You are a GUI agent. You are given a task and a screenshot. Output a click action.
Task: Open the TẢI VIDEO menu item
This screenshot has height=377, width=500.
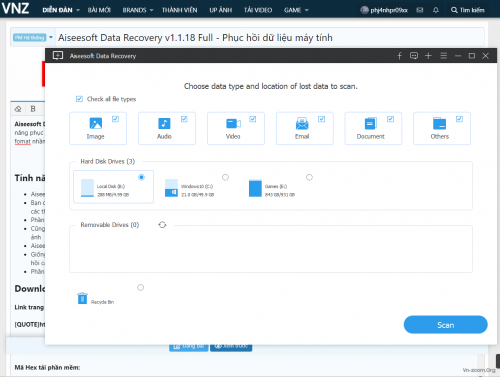258,10
